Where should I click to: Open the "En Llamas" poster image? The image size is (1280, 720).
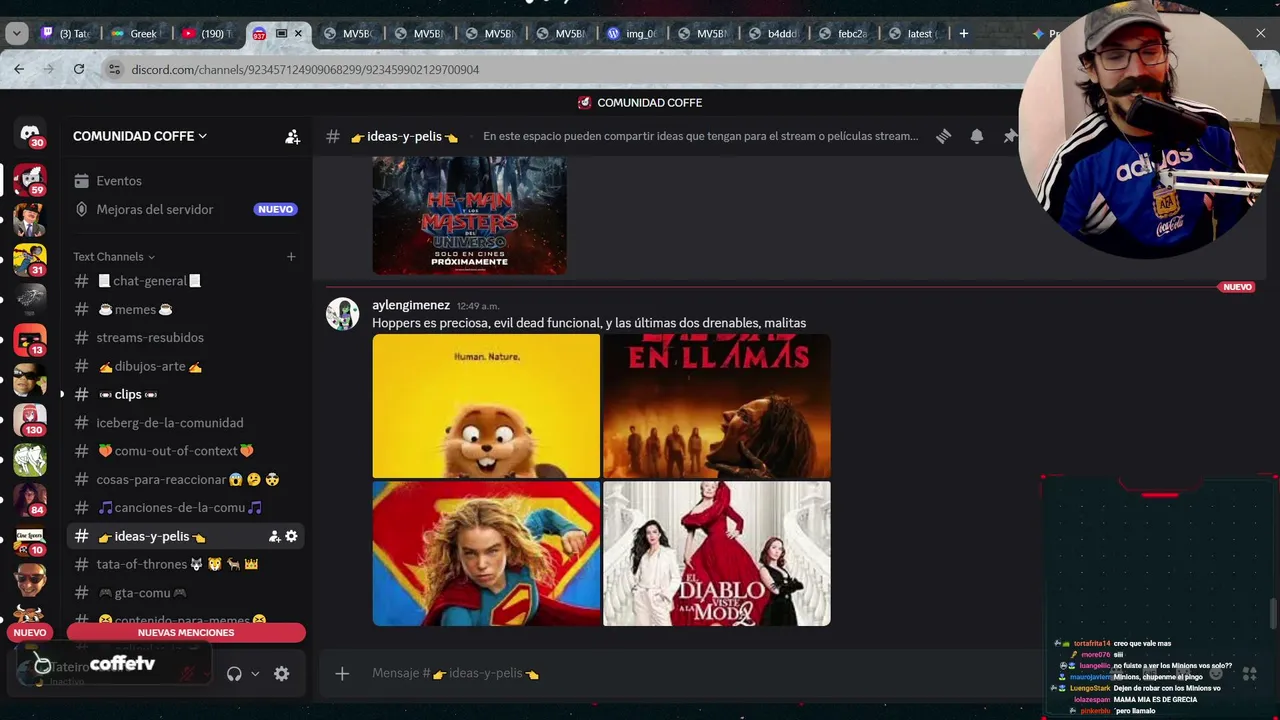click(x=717, y=406)
